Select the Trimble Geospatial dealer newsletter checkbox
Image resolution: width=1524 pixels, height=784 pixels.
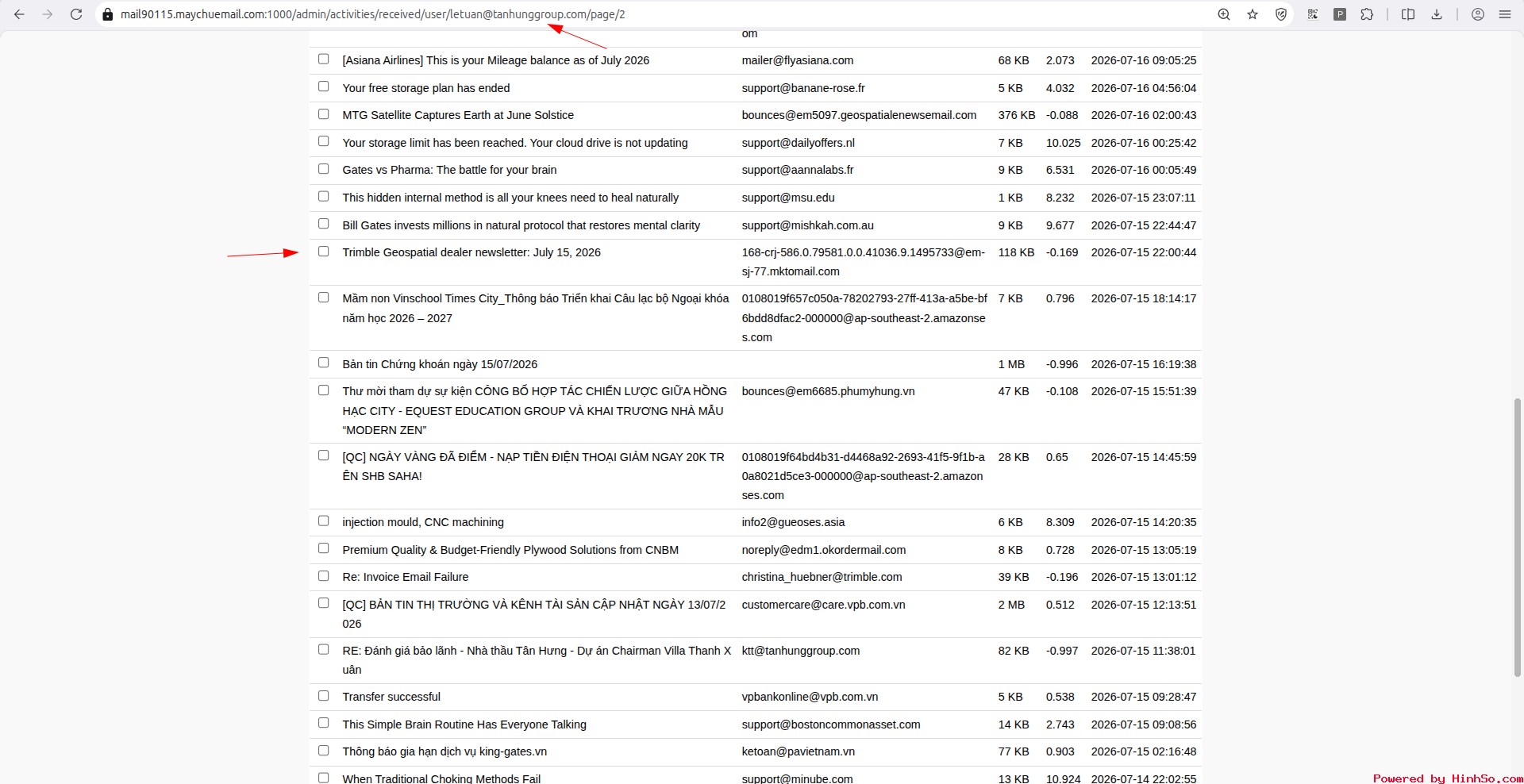tap(324, 252)
